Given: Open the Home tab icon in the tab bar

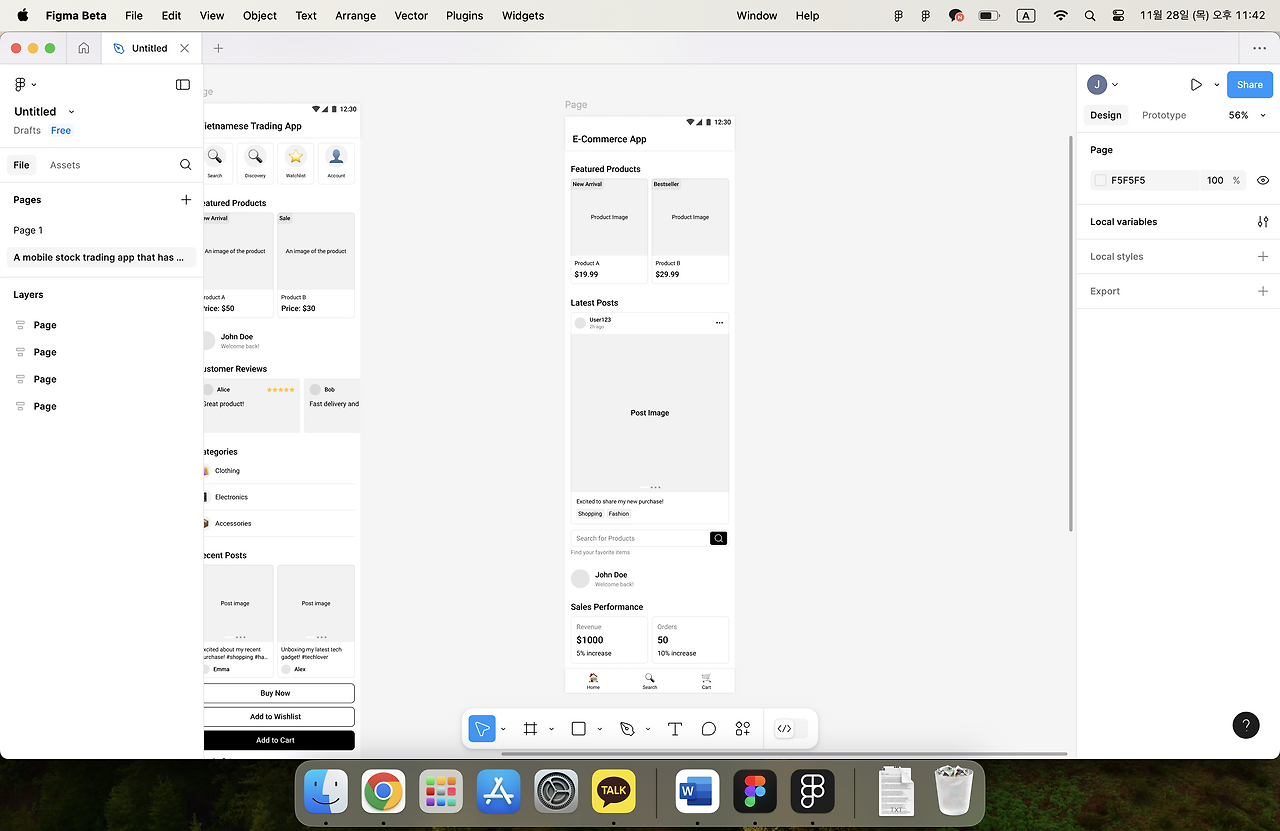Looking at the screenshot, I should pos(84,48).
